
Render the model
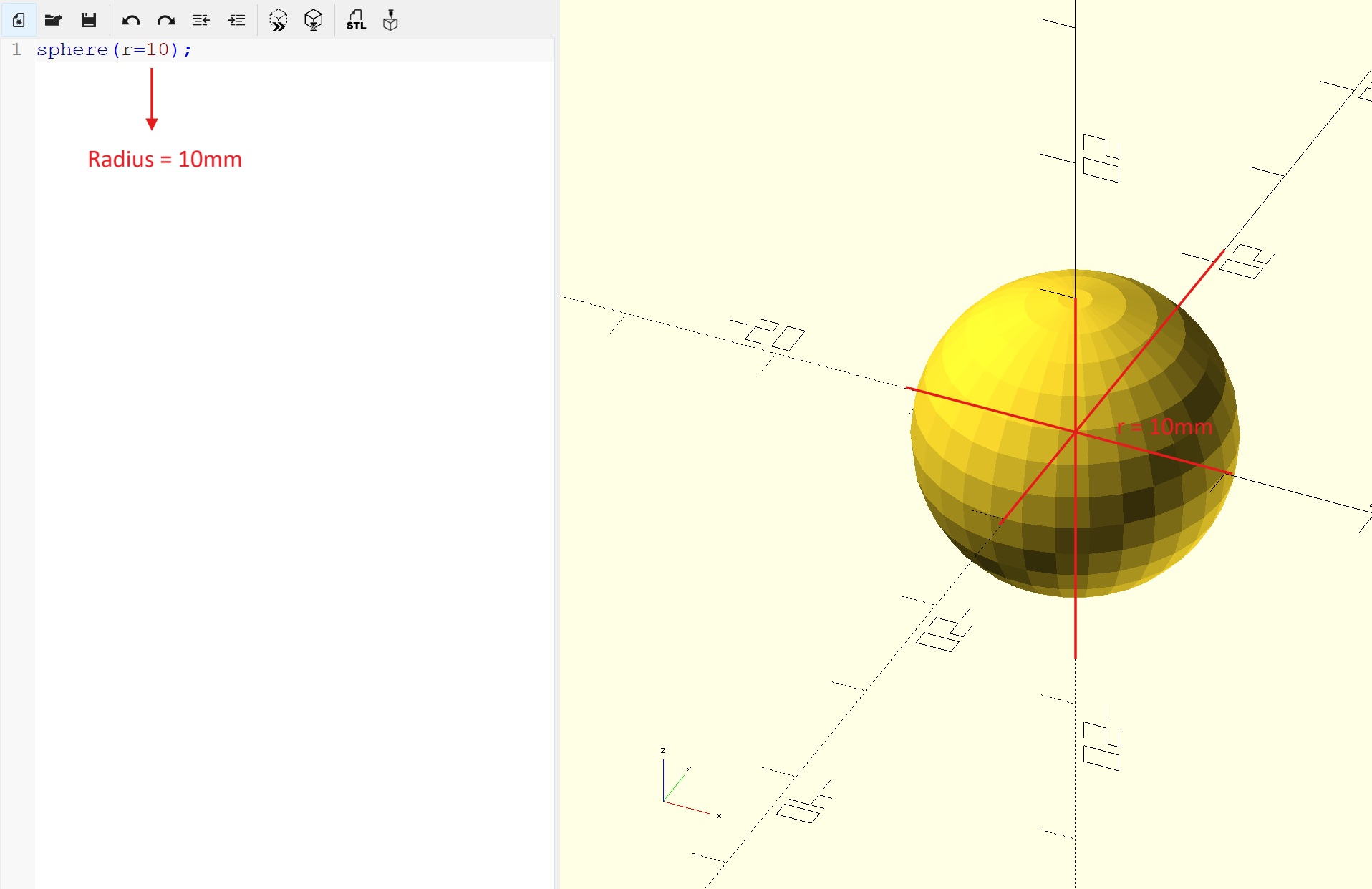coord(313,20)
